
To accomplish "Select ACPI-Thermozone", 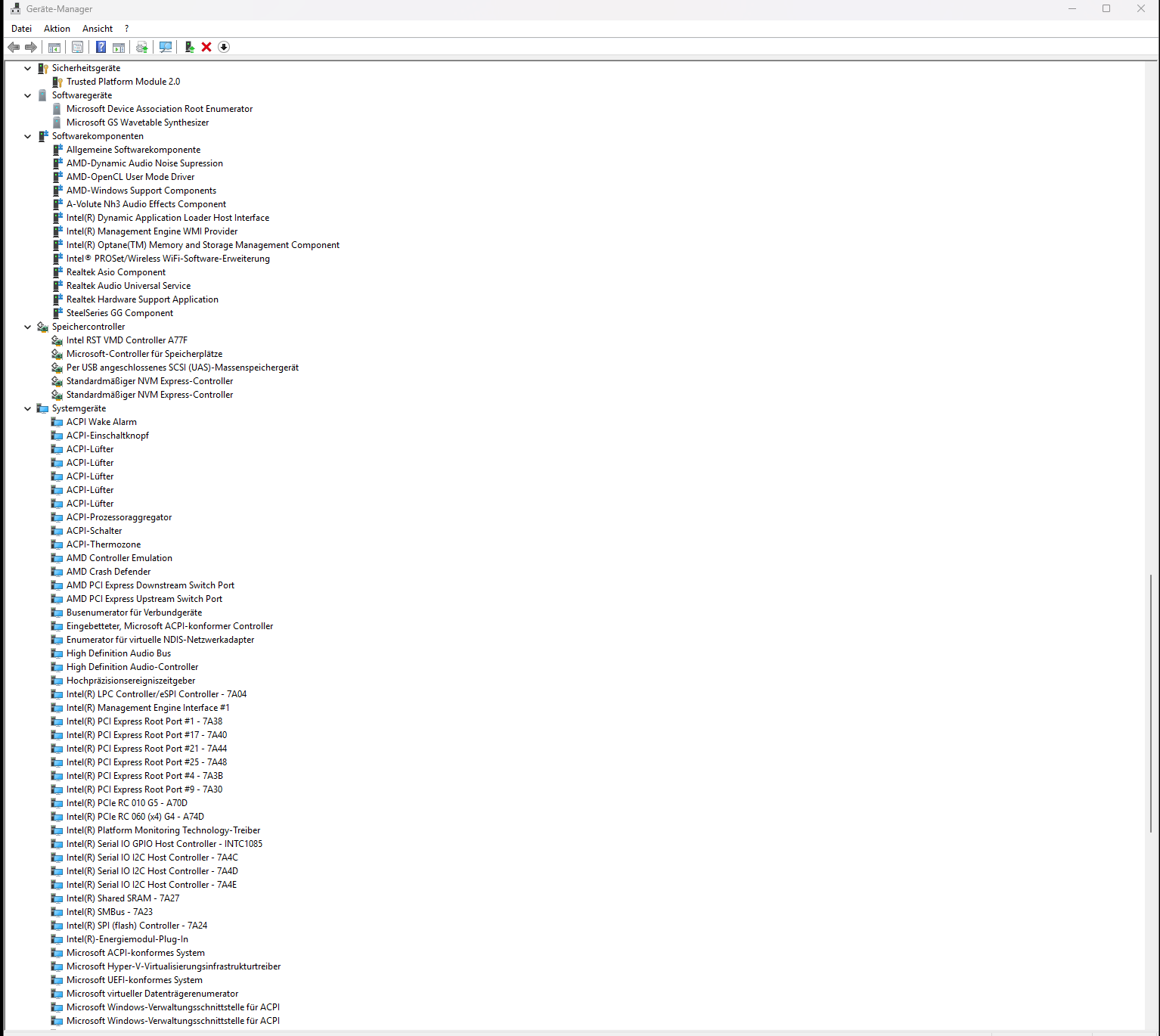I will click(x=104, y=544).
